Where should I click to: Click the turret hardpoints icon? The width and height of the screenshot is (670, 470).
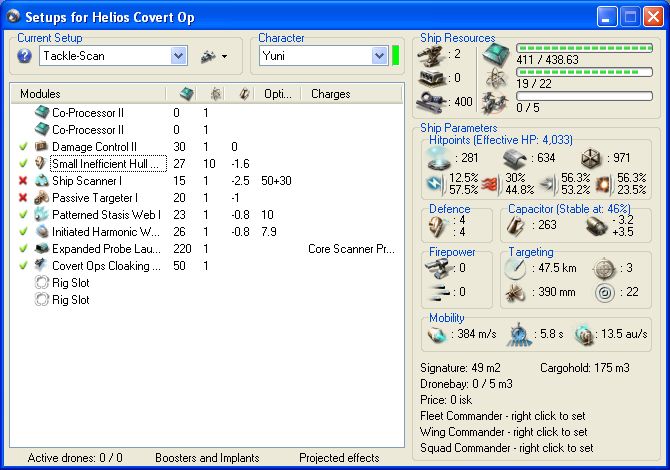point(431,56)
